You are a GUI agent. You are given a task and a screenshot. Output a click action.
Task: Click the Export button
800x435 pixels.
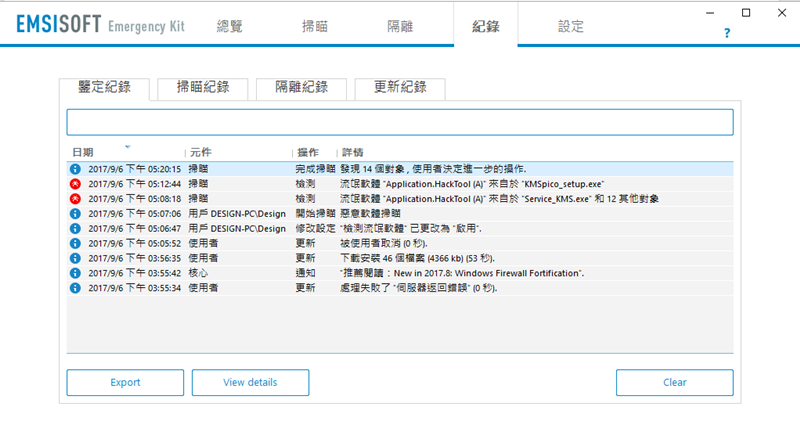pos(125,382)
